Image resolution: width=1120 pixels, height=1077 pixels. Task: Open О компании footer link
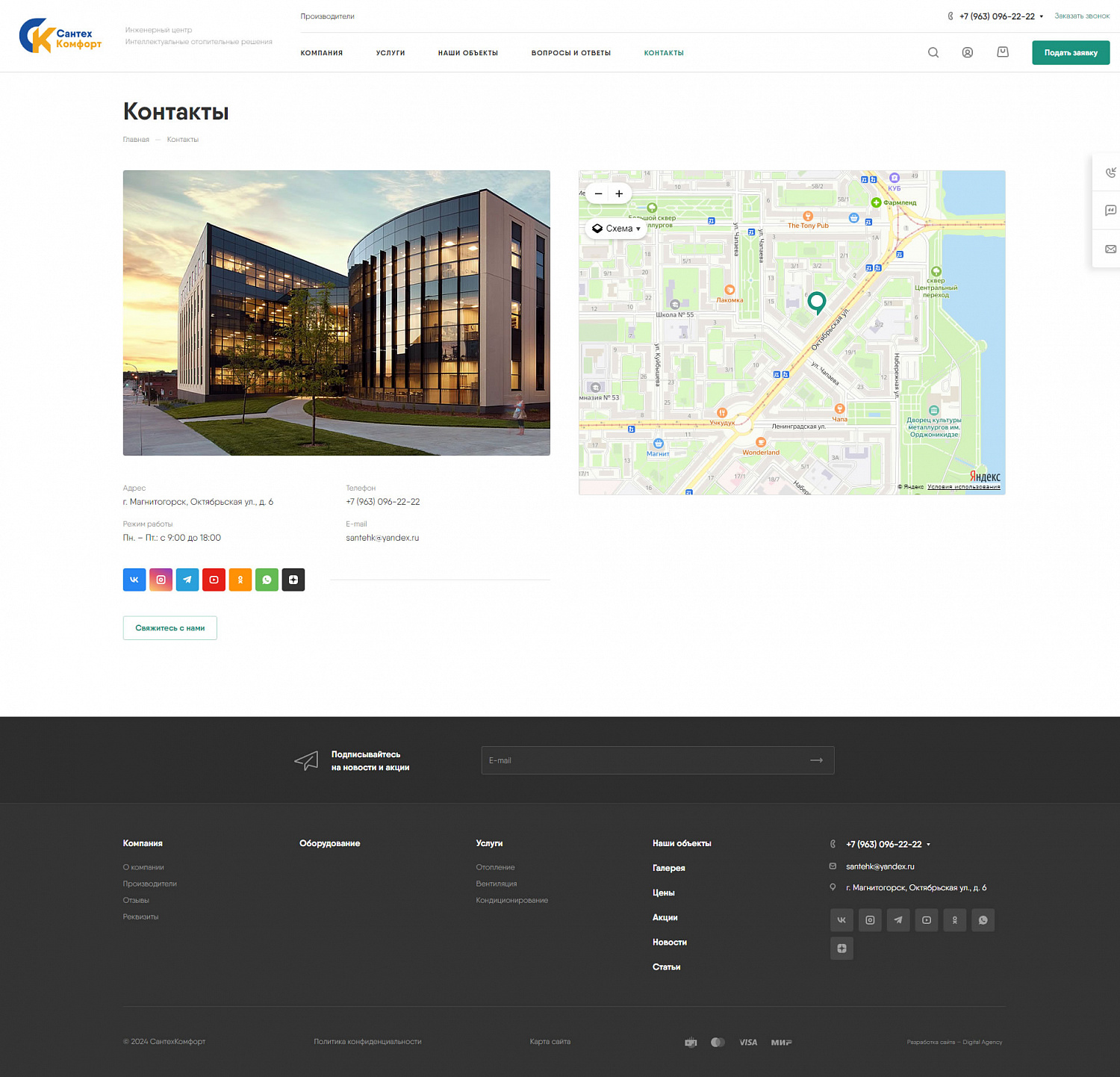143,867
